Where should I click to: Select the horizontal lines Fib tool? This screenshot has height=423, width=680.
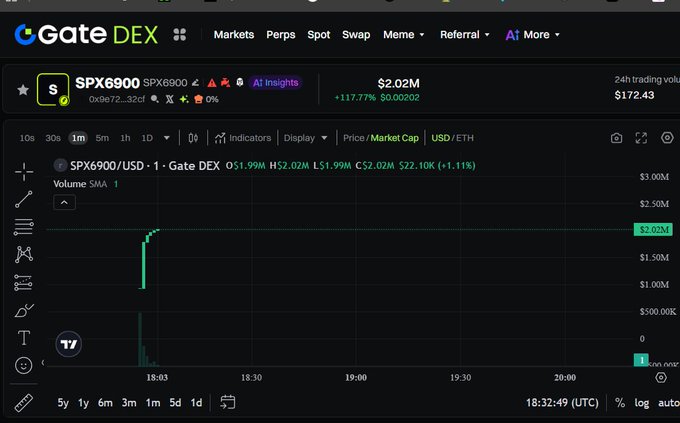[x=24, y=227]
